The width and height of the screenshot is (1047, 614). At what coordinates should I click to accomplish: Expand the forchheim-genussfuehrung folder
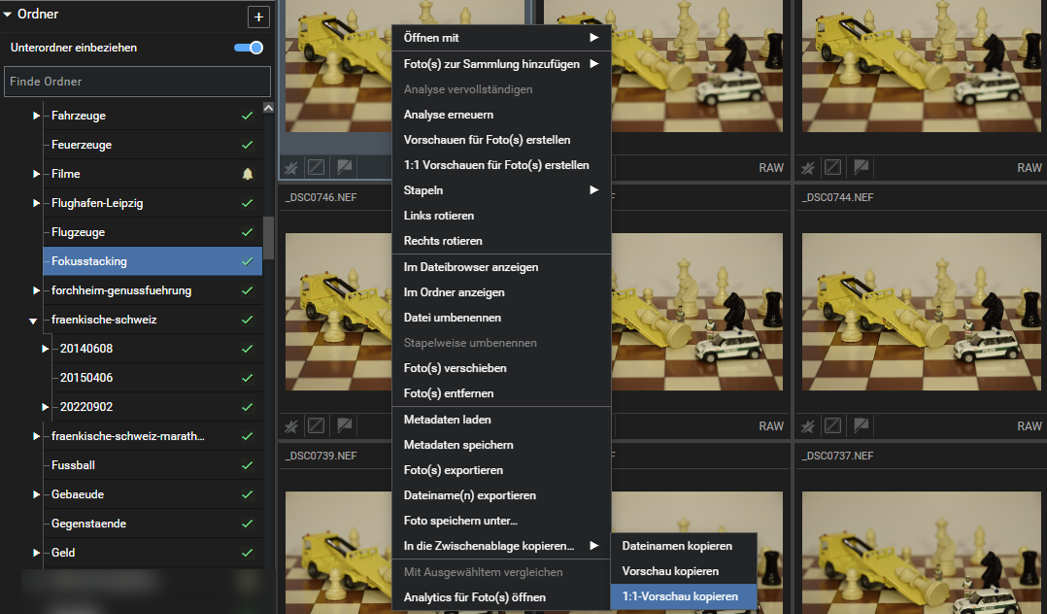pos(36,290)
